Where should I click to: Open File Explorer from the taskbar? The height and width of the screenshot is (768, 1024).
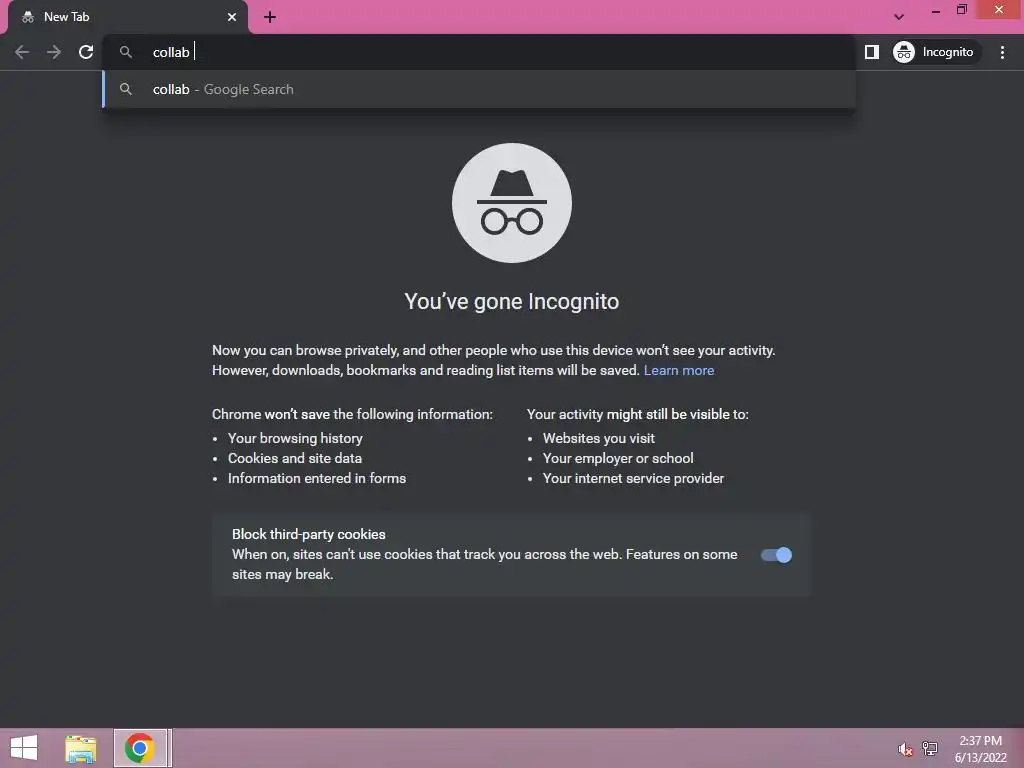(x=80, y=748)
